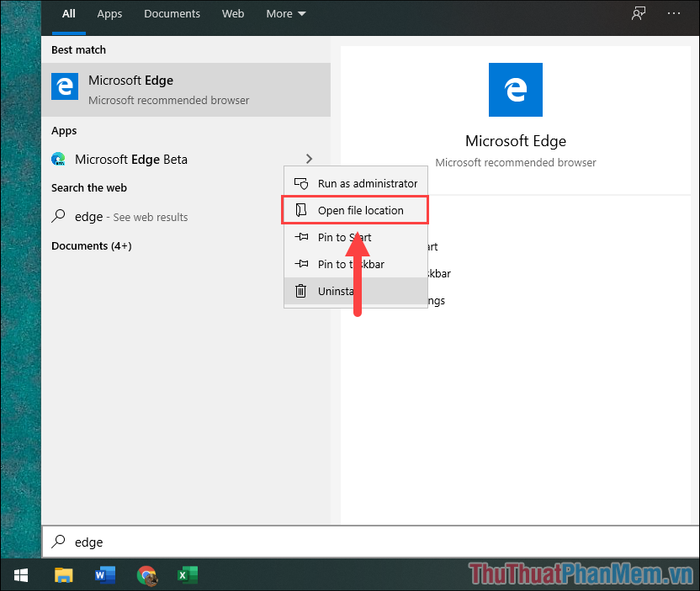Switch to the Apps tab
The width and height of the screenshot is (700, 591).
pos(109,14)
